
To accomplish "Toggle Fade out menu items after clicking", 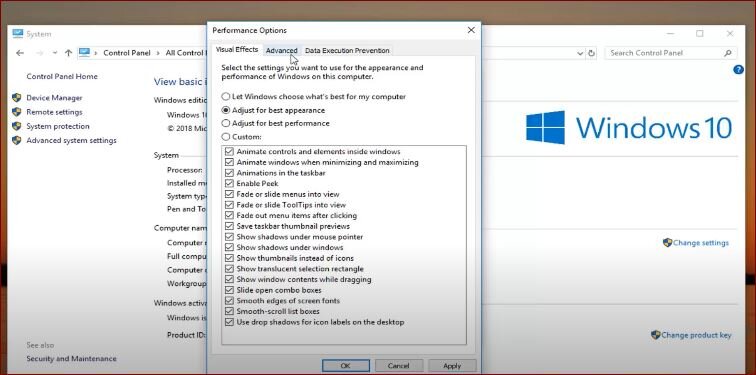I will 229,215.
